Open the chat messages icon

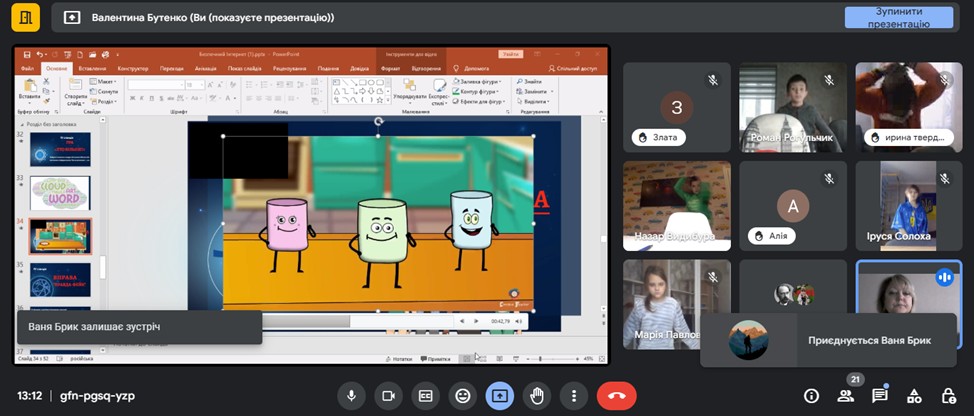tap(879, 396)
